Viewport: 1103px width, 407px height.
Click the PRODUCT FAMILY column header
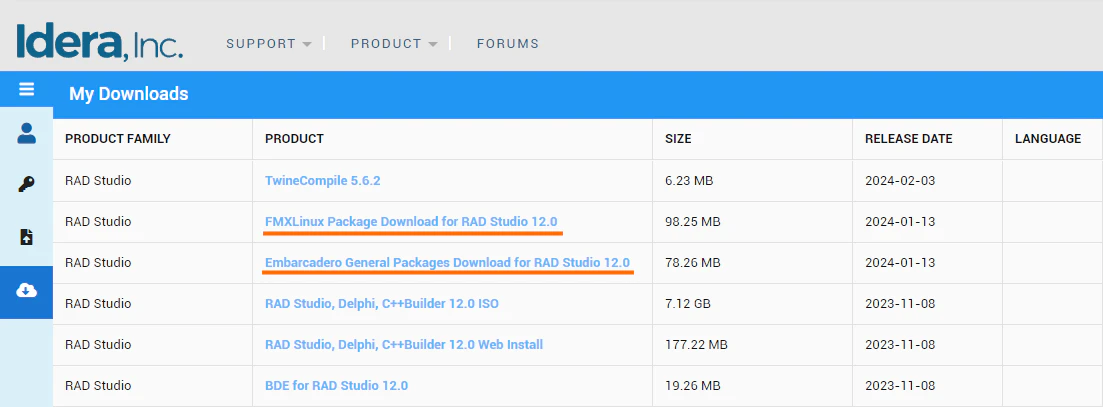pos(117,138)
